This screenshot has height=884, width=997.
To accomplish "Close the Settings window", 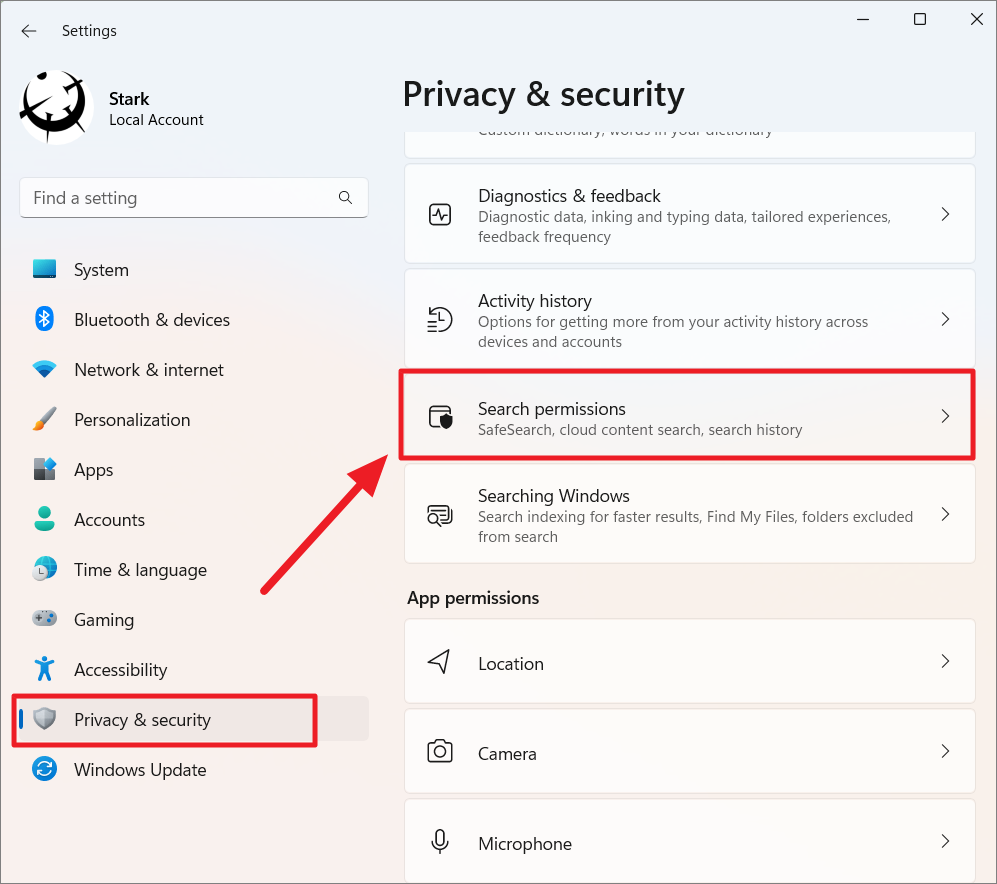I will click(977, 19).
